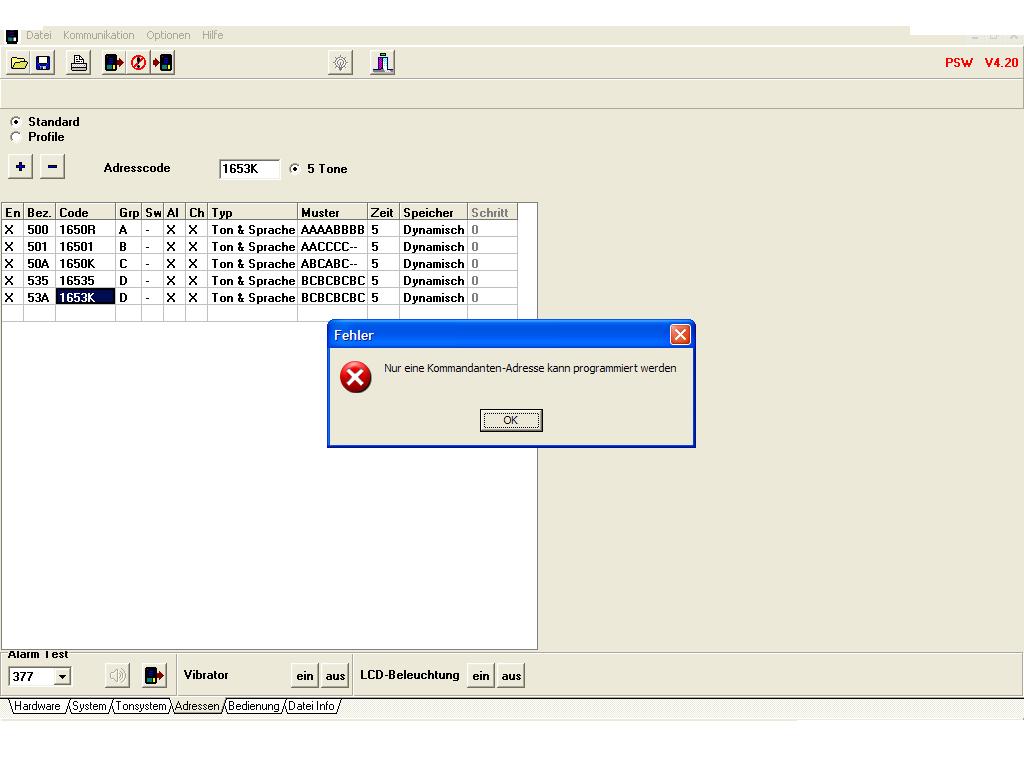Click the printer icon in toolbar

tap(79, 63)
